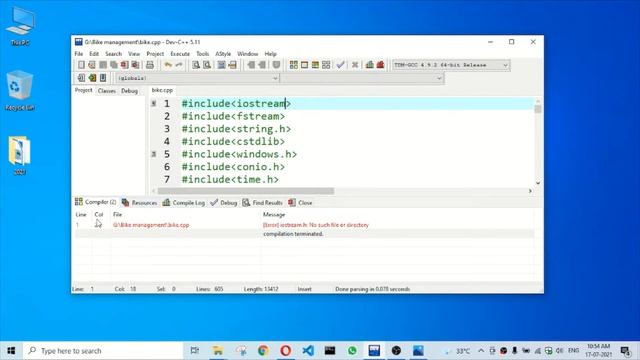Click the horizontal scroll right arrow
The height and width of the screenshot is (360, 640).
[x=530, y=191]
